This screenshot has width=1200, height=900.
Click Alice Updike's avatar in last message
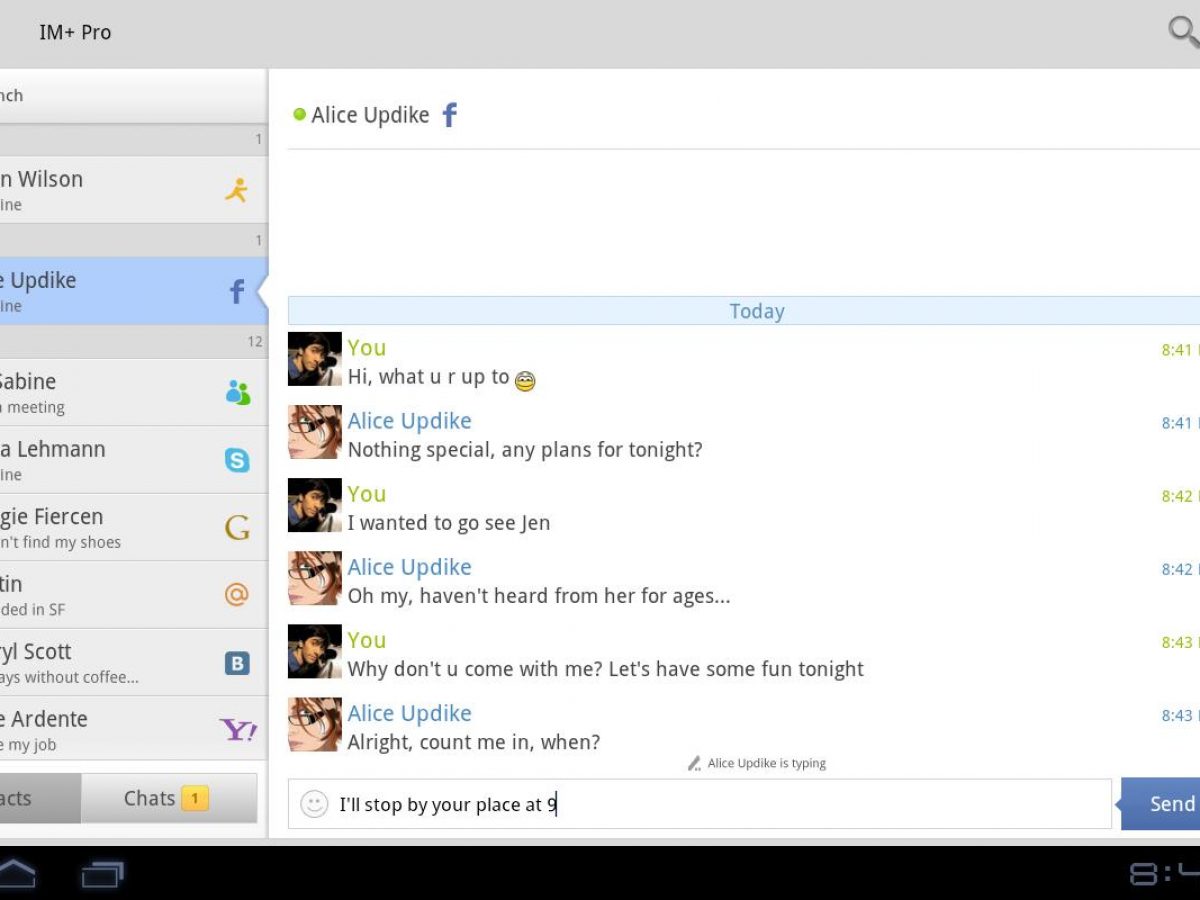315,725
